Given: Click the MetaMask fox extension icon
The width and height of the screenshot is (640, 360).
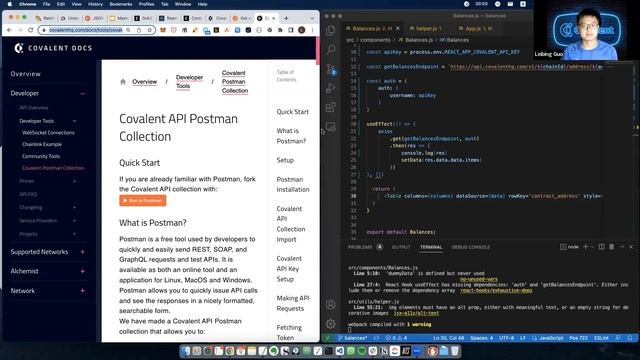Looking at the screenshot, I should 163,30.
